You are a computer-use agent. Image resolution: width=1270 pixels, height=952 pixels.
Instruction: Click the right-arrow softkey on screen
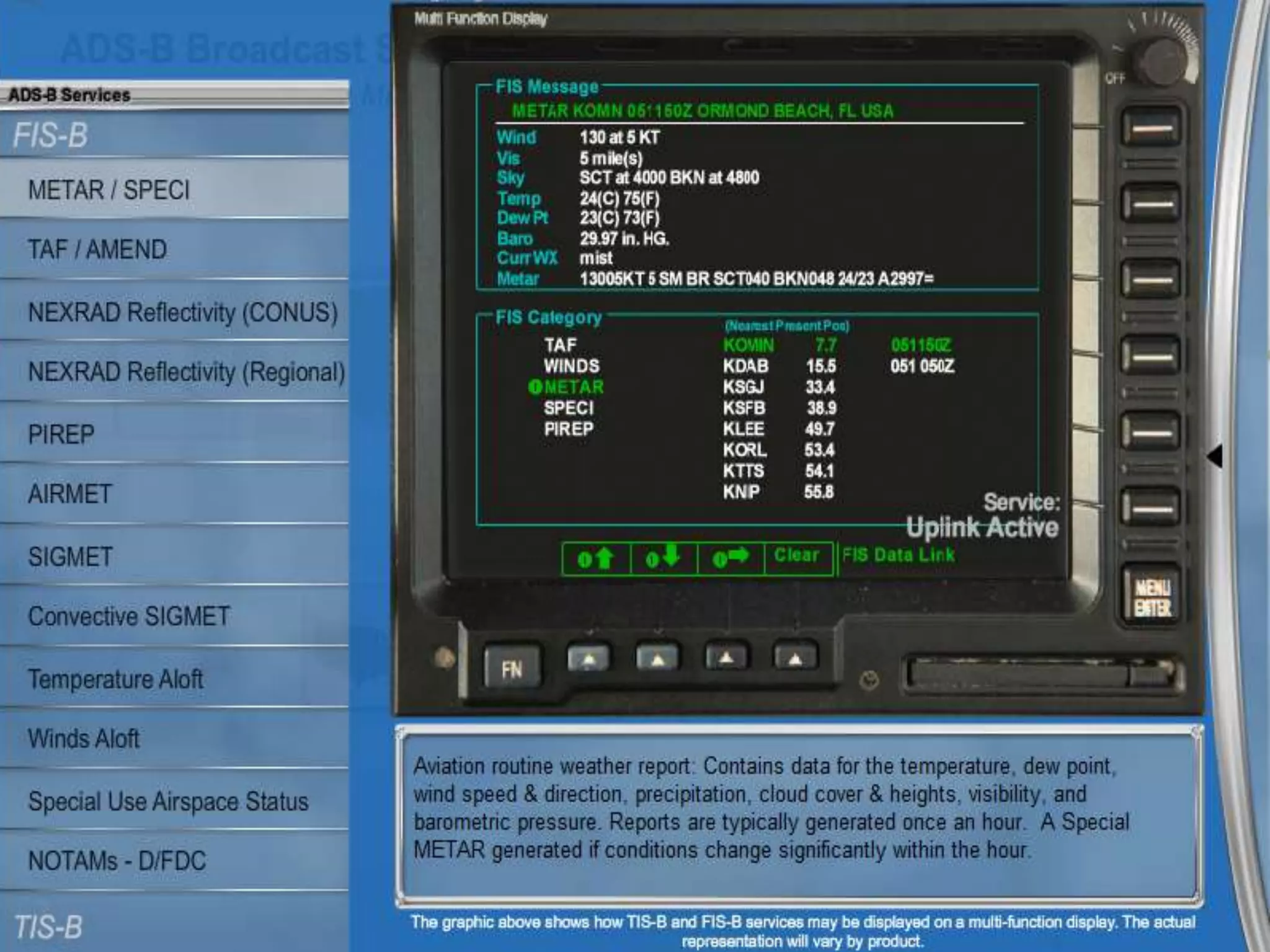point(730,558)
